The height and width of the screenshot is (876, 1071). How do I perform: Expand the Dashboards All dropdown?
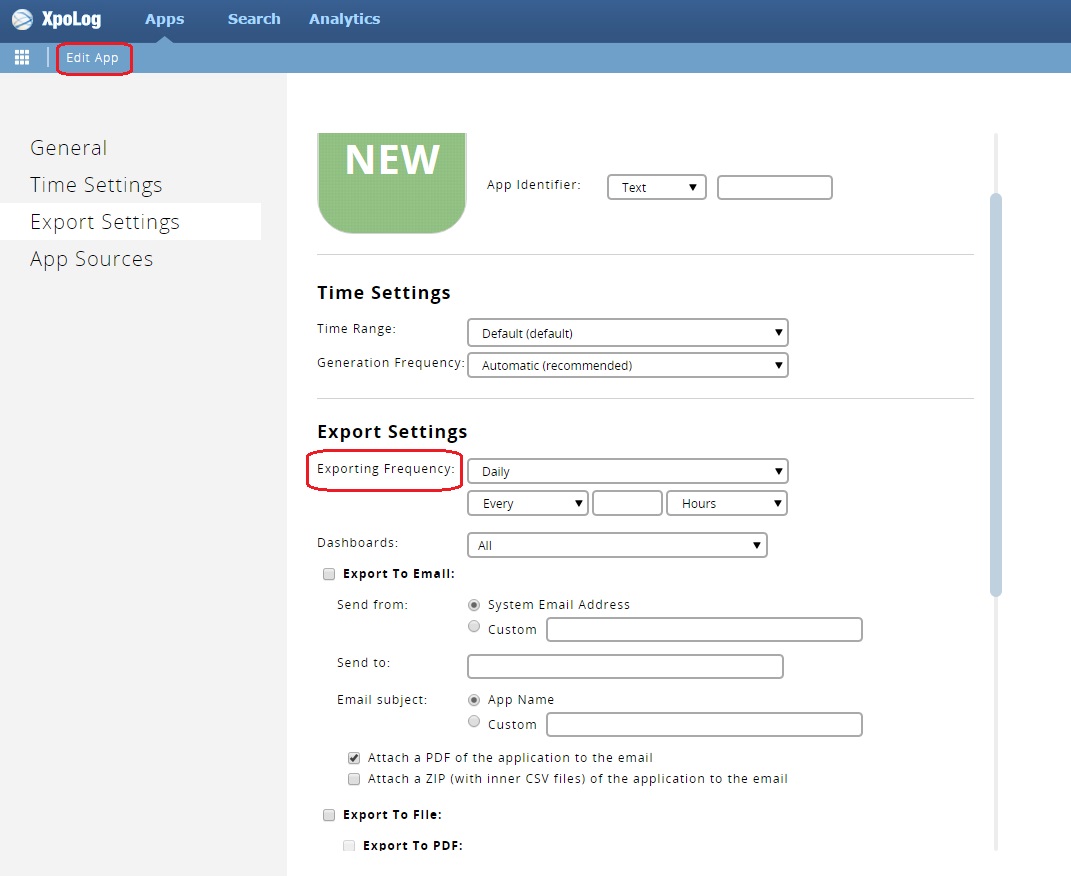tap(617, 545)
